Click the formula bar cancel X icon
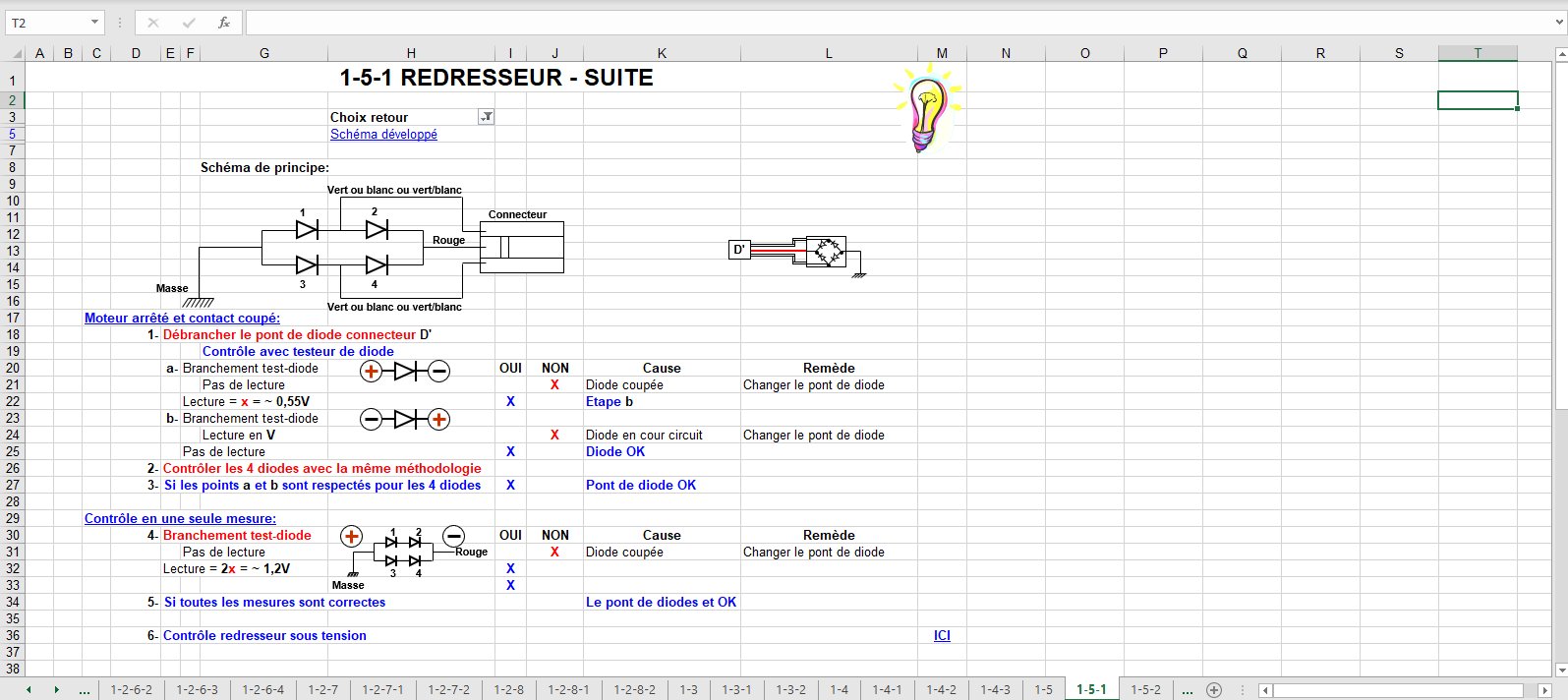The height and width of the screenshot is (700, 1568). [153, 23]
